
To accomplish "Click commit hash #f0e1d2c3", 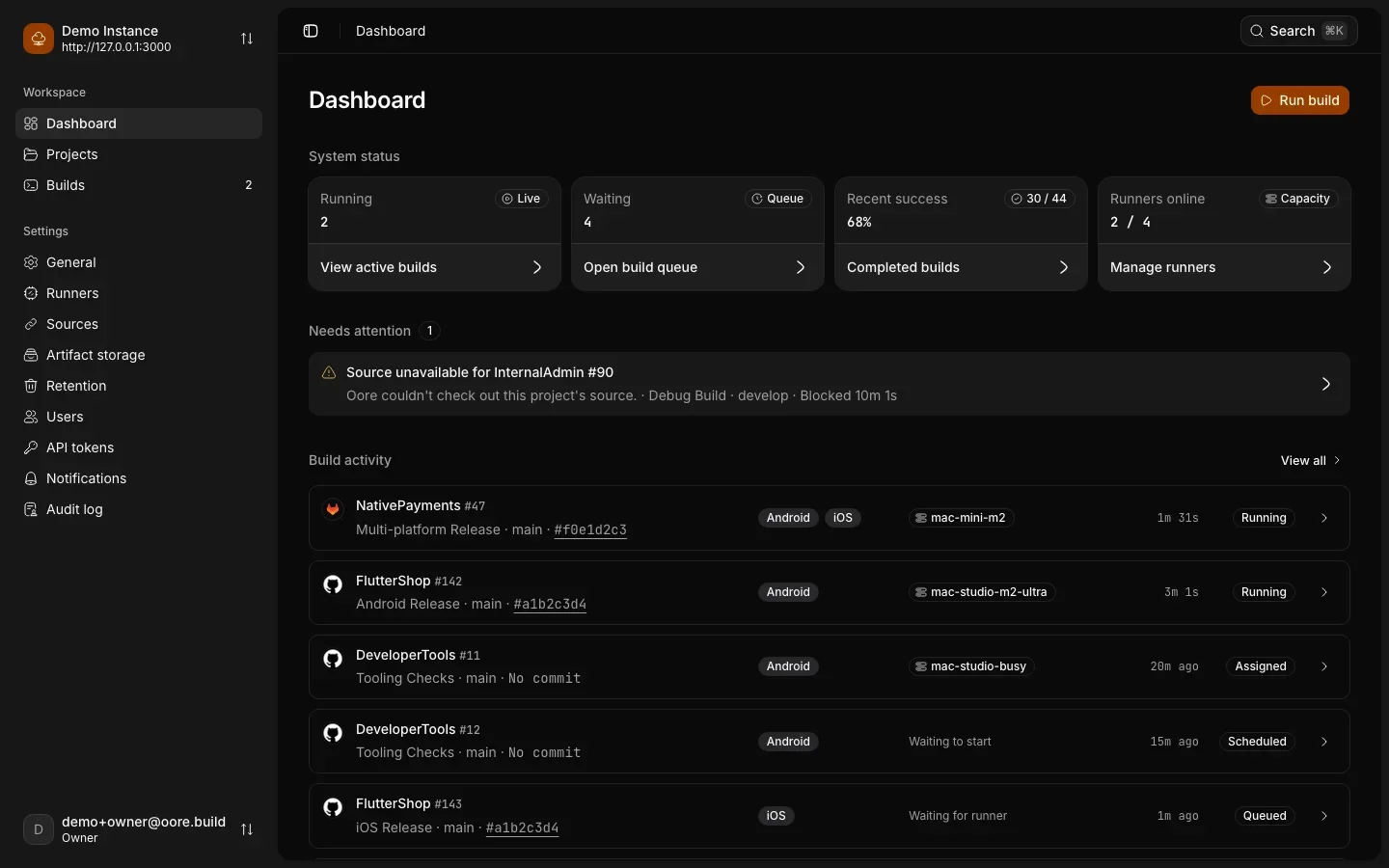I will point(590,529).
